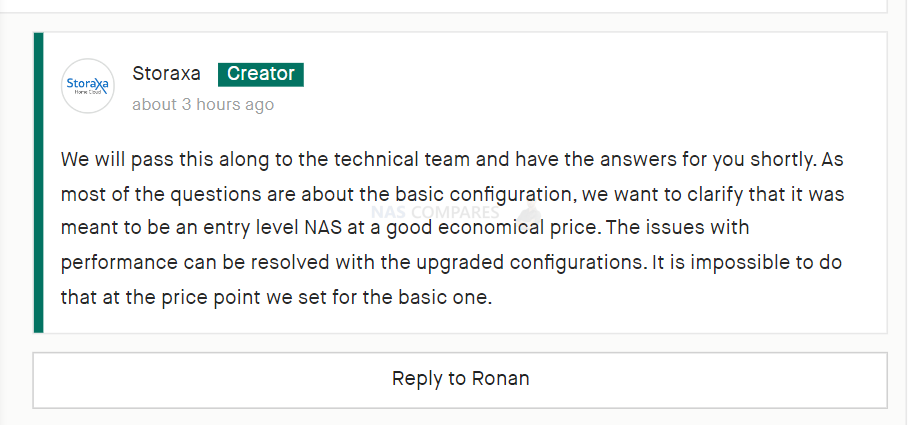Viewport: 914px width, 425px height.
Task: Click the NAS Compares watermark figure icon
Action: click(x=528, y=211)
